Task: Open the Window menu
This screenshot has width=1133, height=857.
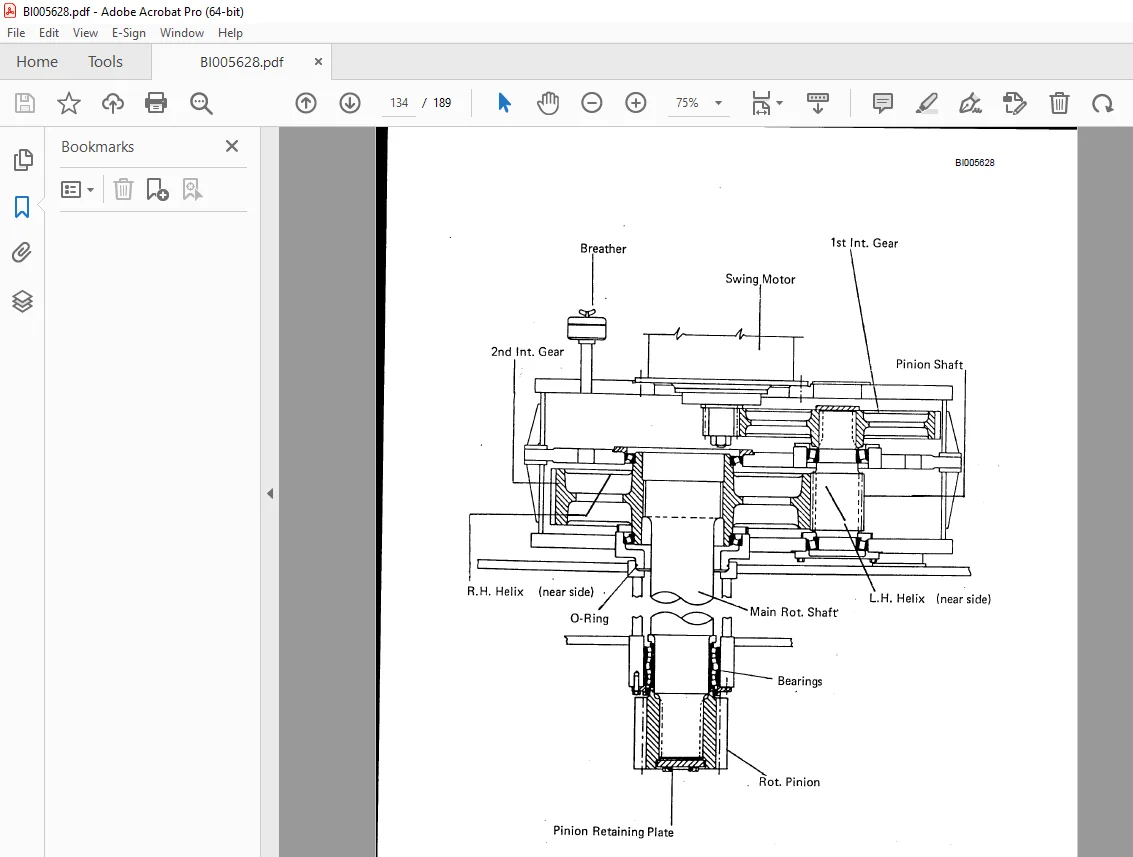Action: tap(181, 33)
